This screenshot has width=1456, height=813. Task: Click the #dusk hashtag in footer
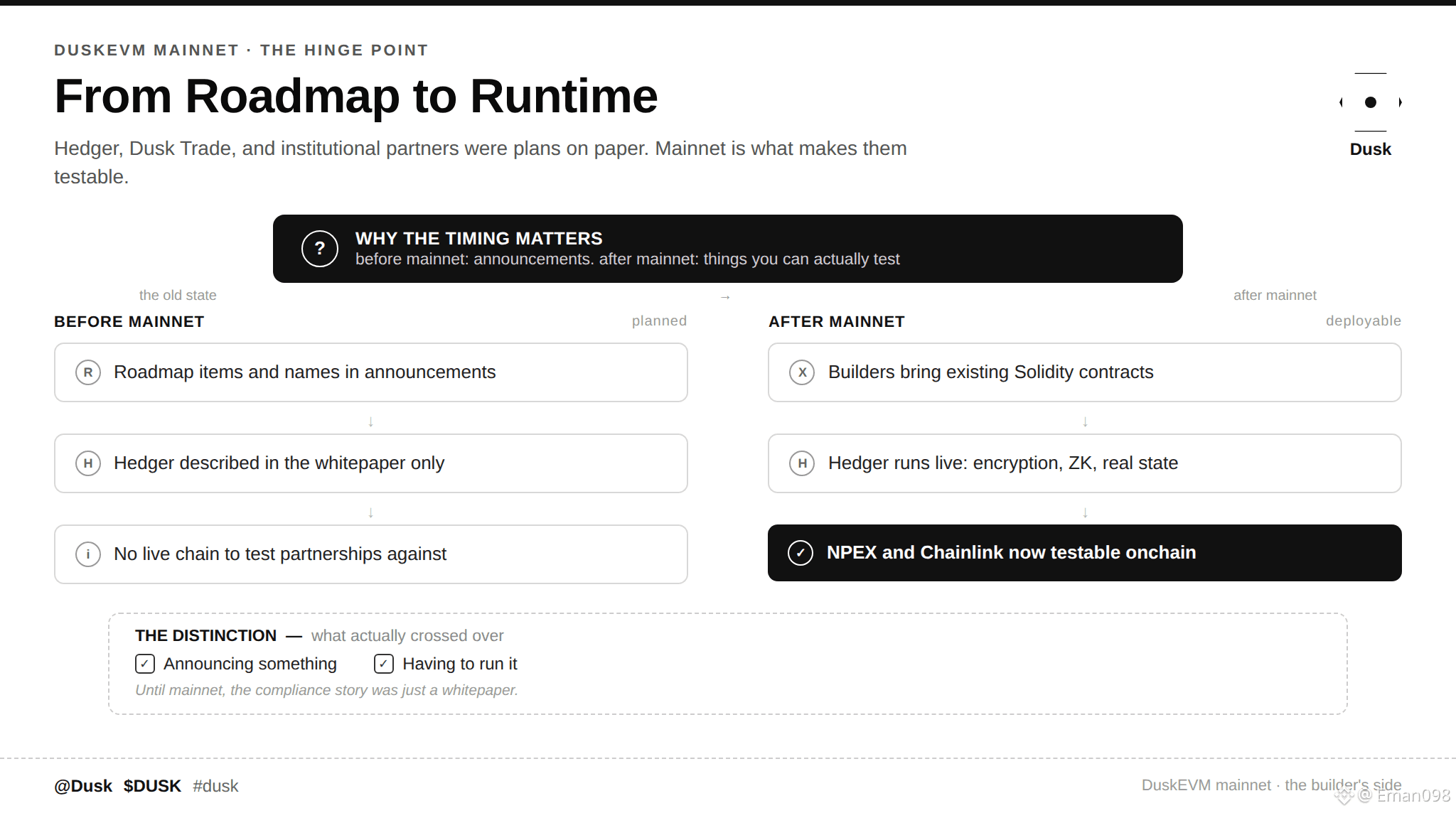215,786
